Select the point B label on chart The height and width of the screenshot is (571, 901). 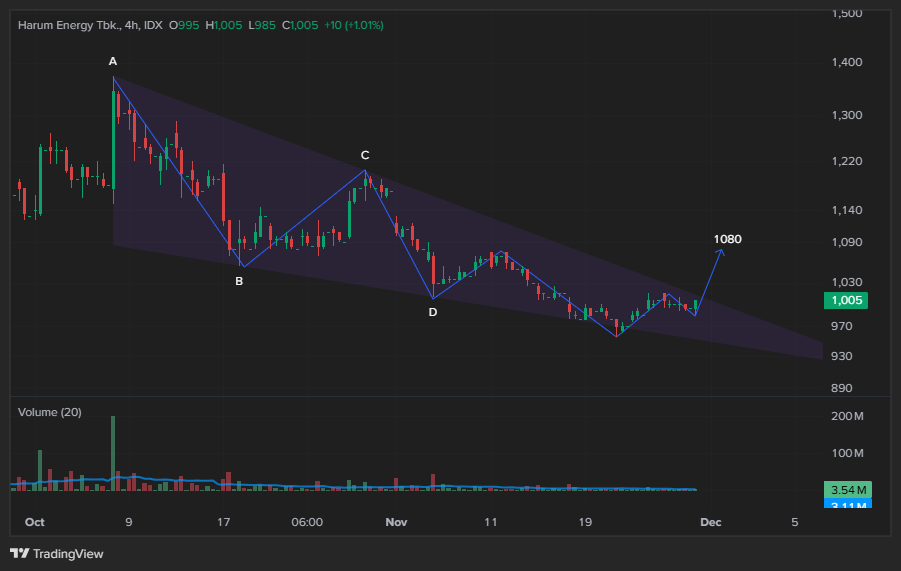[x=239, y=281]
